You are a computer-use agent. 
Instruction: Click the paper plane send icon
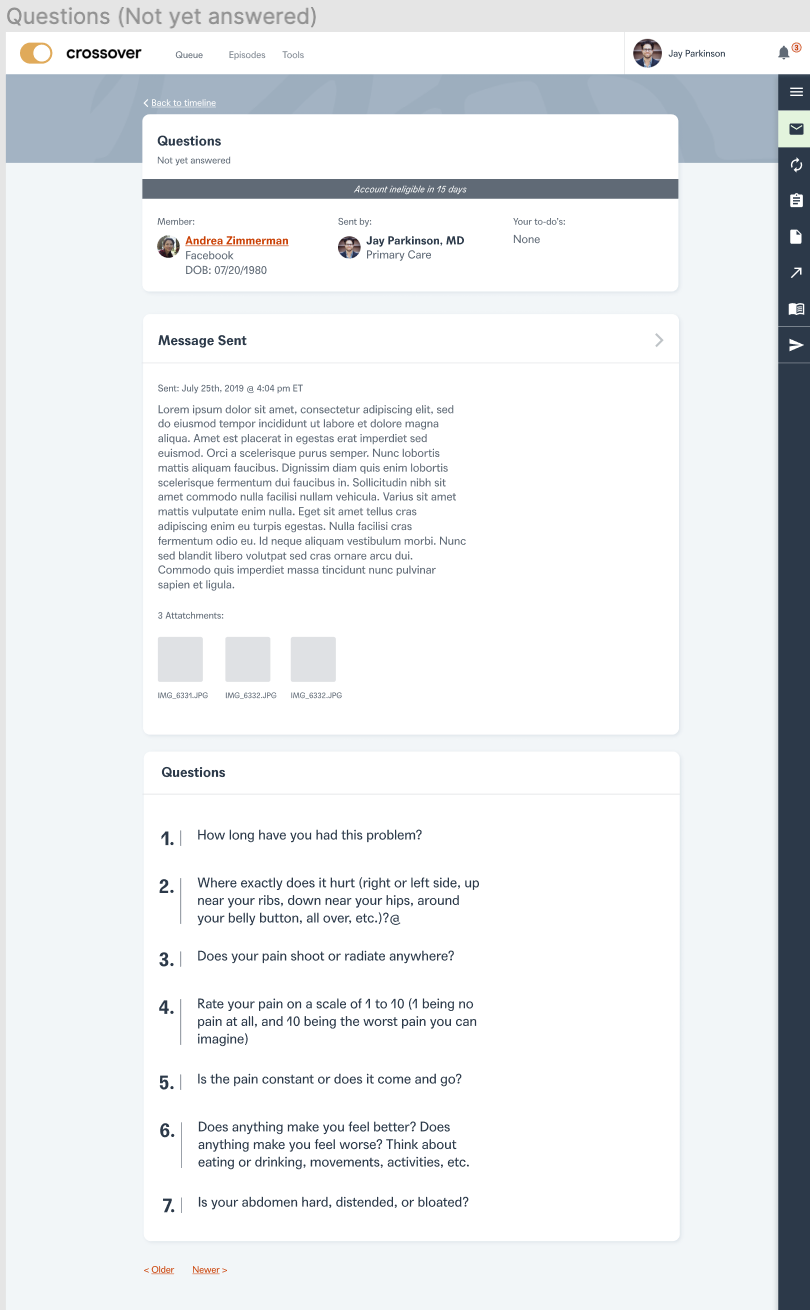click(x=796, y=345)
